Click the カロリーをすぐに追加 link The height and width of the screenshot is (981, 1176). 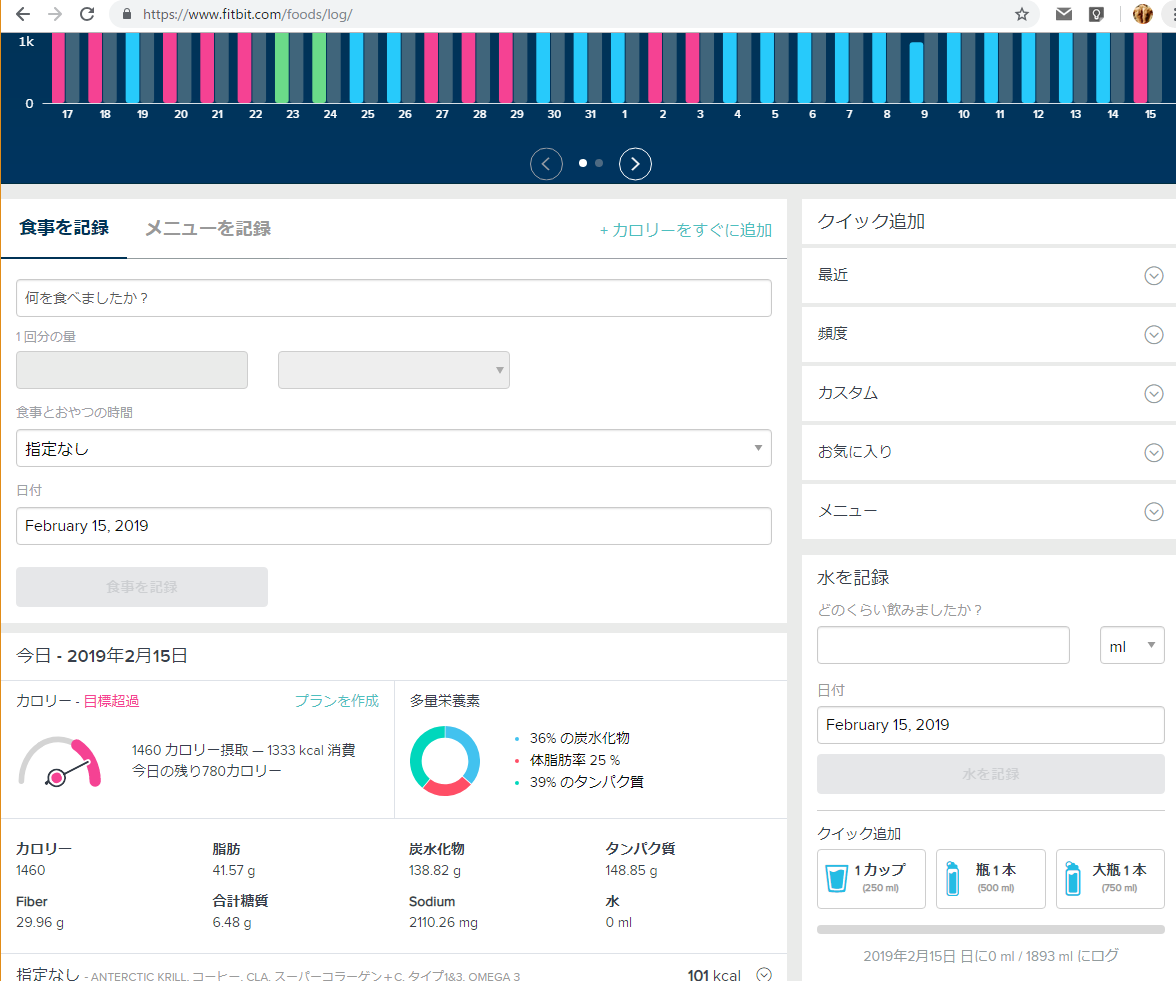click(x=686, y=230)
